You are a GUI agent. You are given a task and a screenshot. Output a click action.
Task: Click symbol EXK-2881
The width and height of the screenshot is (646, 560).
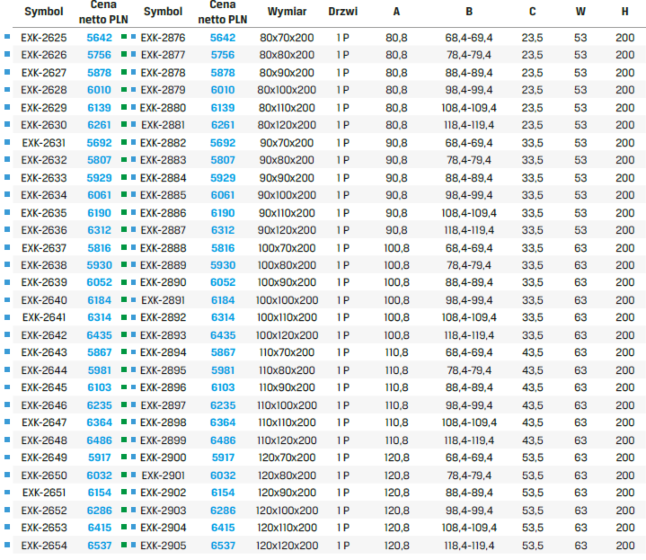pyautogui.click(x=163, y=125)
